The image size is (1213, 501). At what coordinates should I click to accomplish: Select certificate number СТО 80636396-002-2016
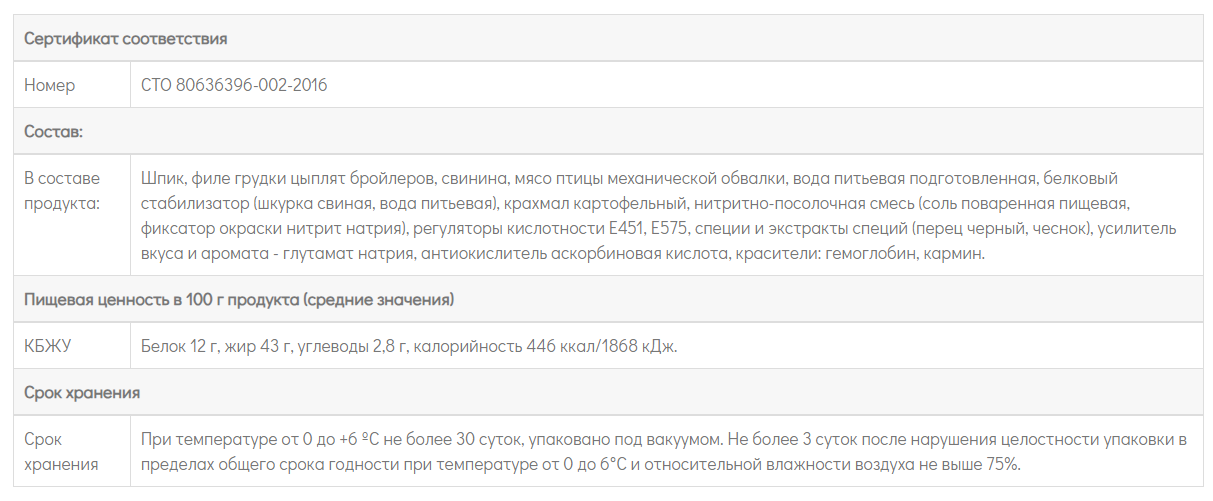click(234, 85)
